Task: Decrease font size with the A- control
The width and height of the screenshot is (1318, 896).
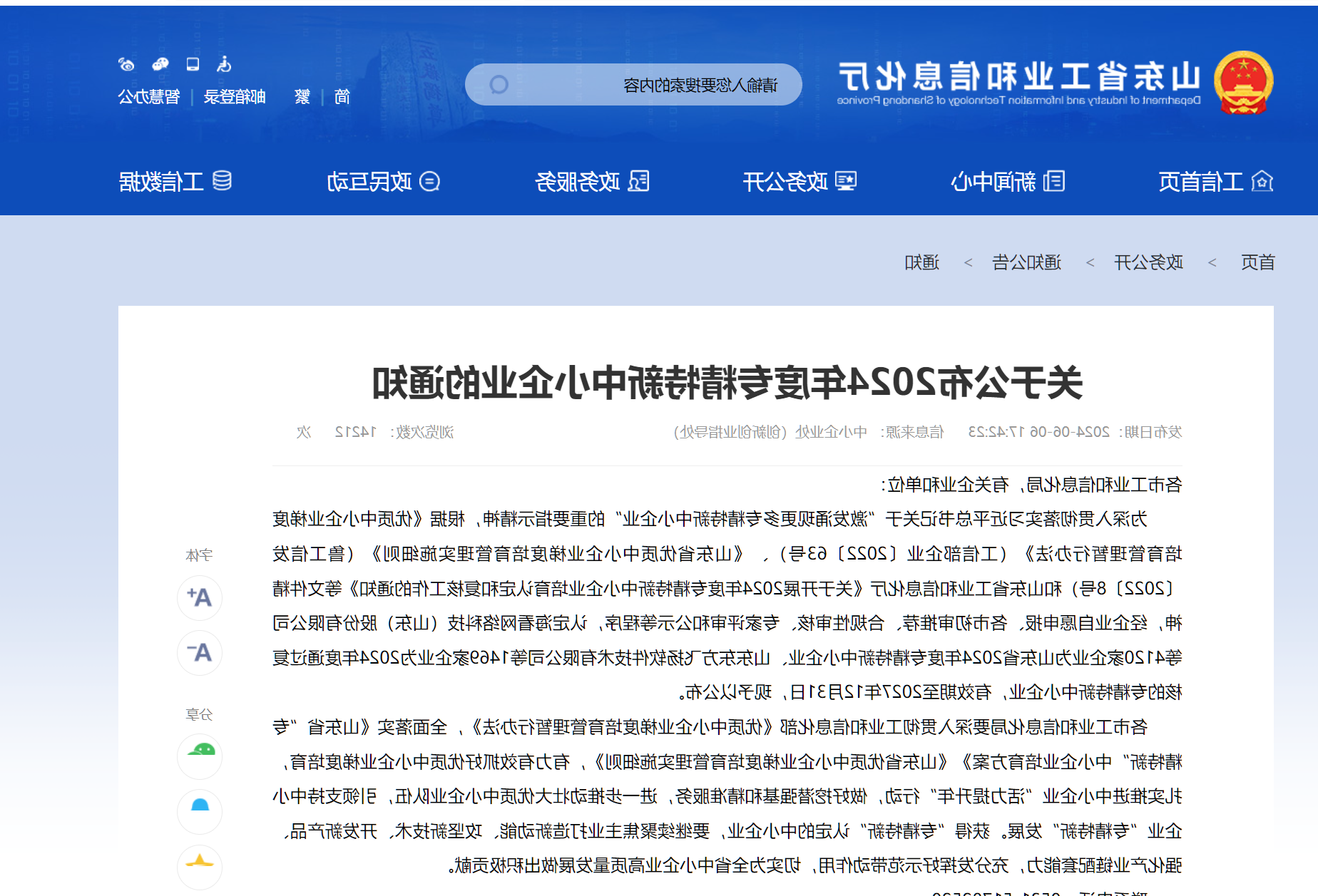Action: pyautogui.click(x=200, y=652)
